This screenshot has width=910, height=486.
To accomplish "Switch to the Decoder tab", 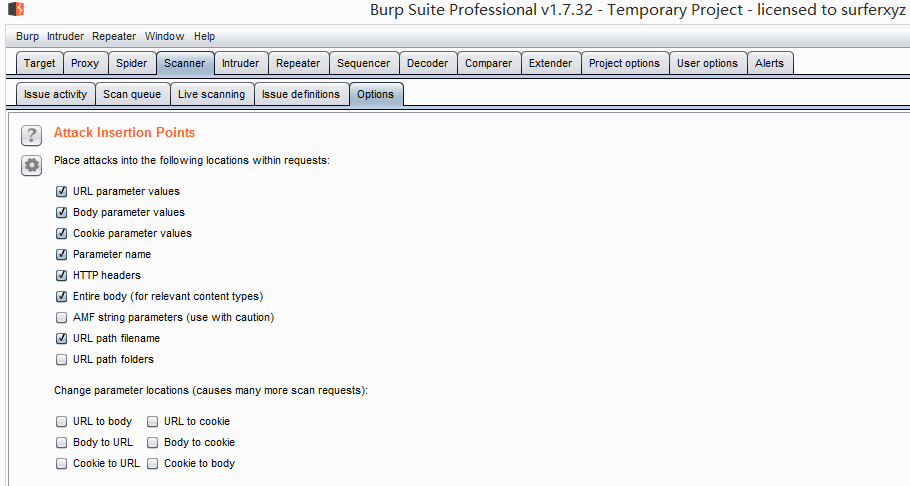I will [x=427, y=63].
